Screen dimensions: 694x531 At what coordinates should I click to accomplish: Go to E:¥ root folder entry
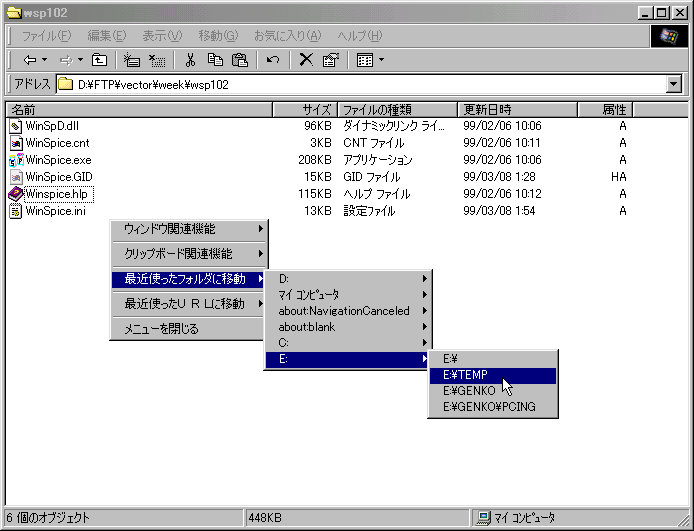pos(493,359)
